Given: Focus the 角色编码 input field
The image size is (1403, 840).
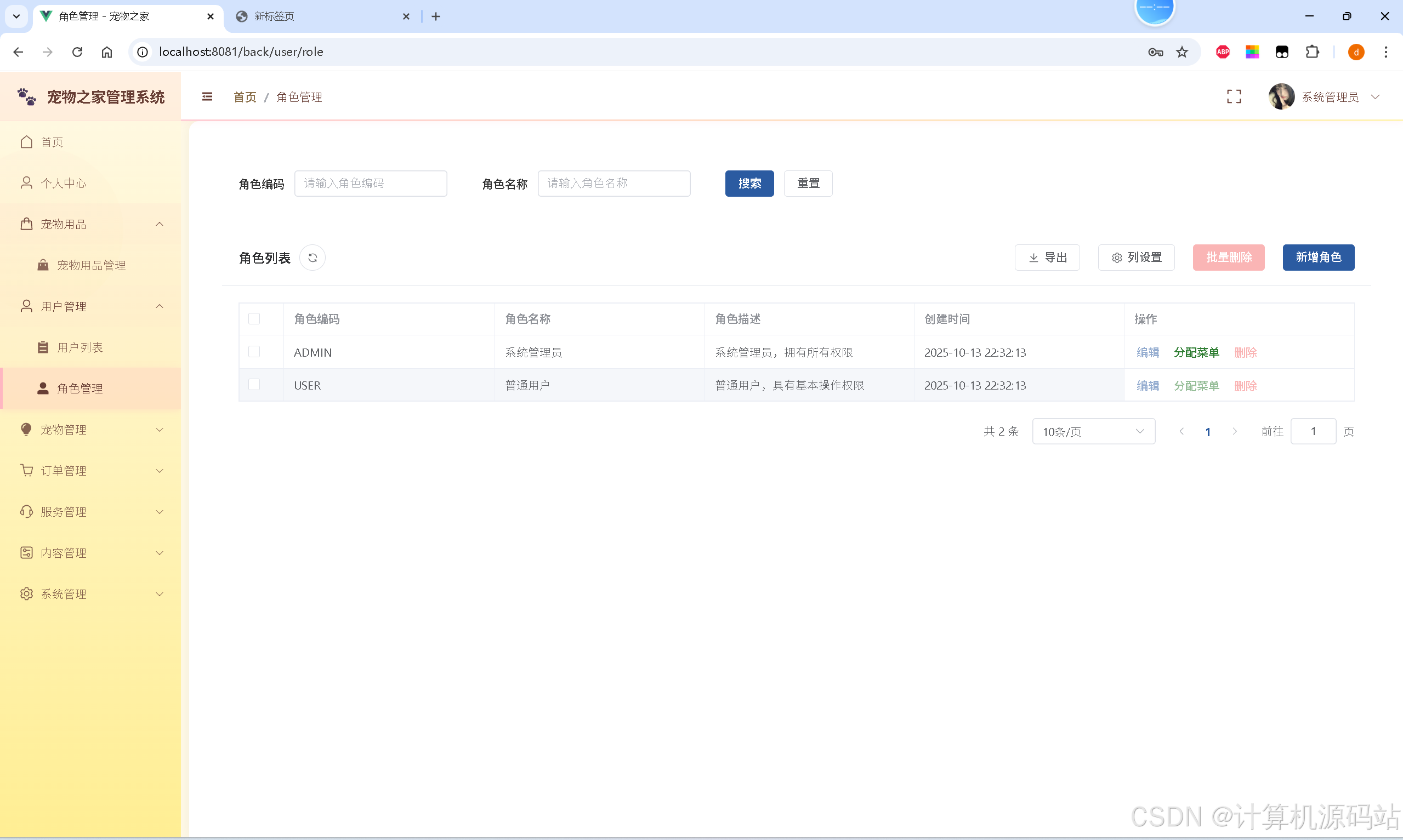Looking at the screenshot, I should pyautogui.click(x=370, y=184).
